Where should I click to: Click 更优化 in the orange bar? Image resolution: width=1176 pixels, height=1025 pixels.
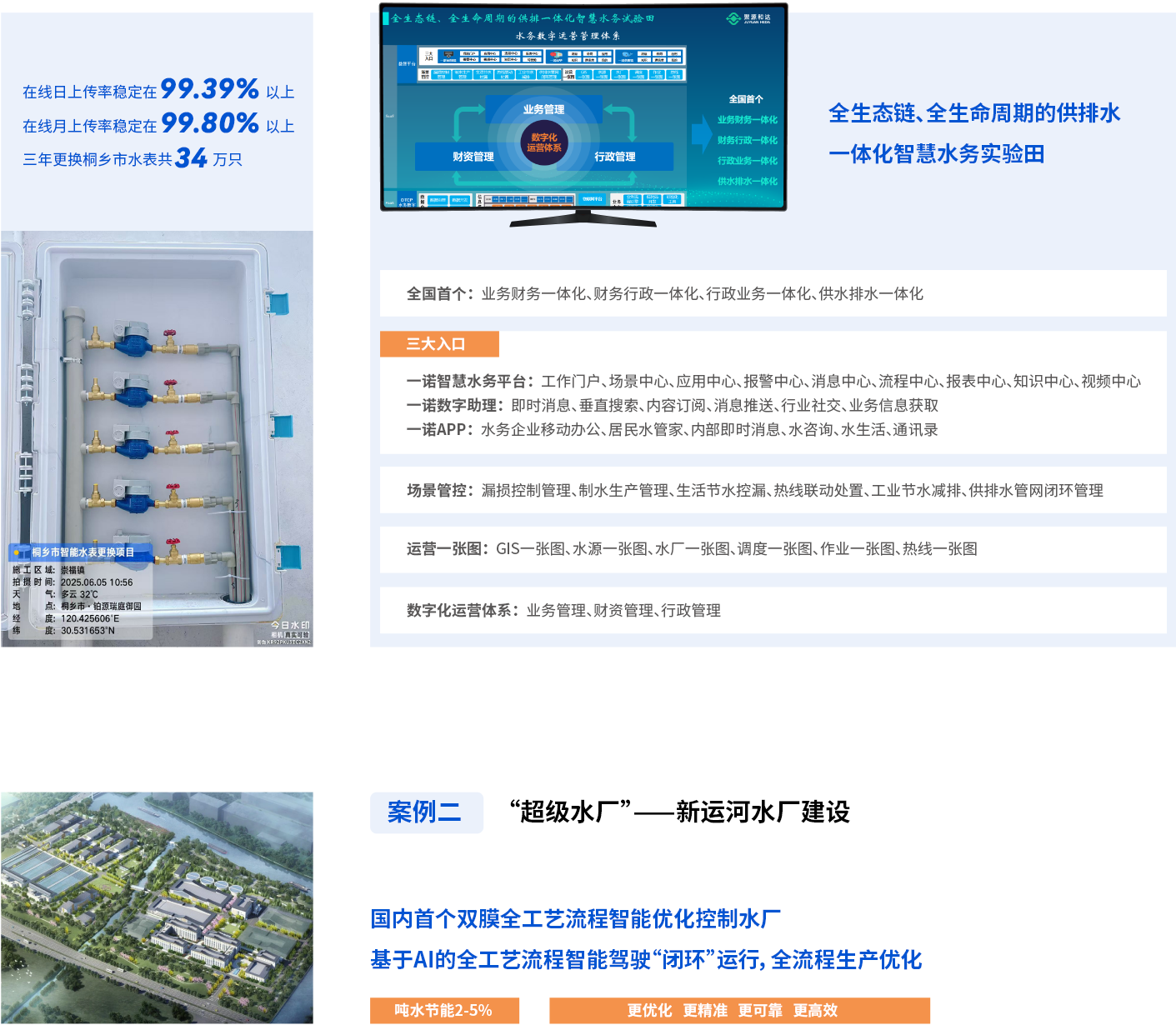(649, 1011)
